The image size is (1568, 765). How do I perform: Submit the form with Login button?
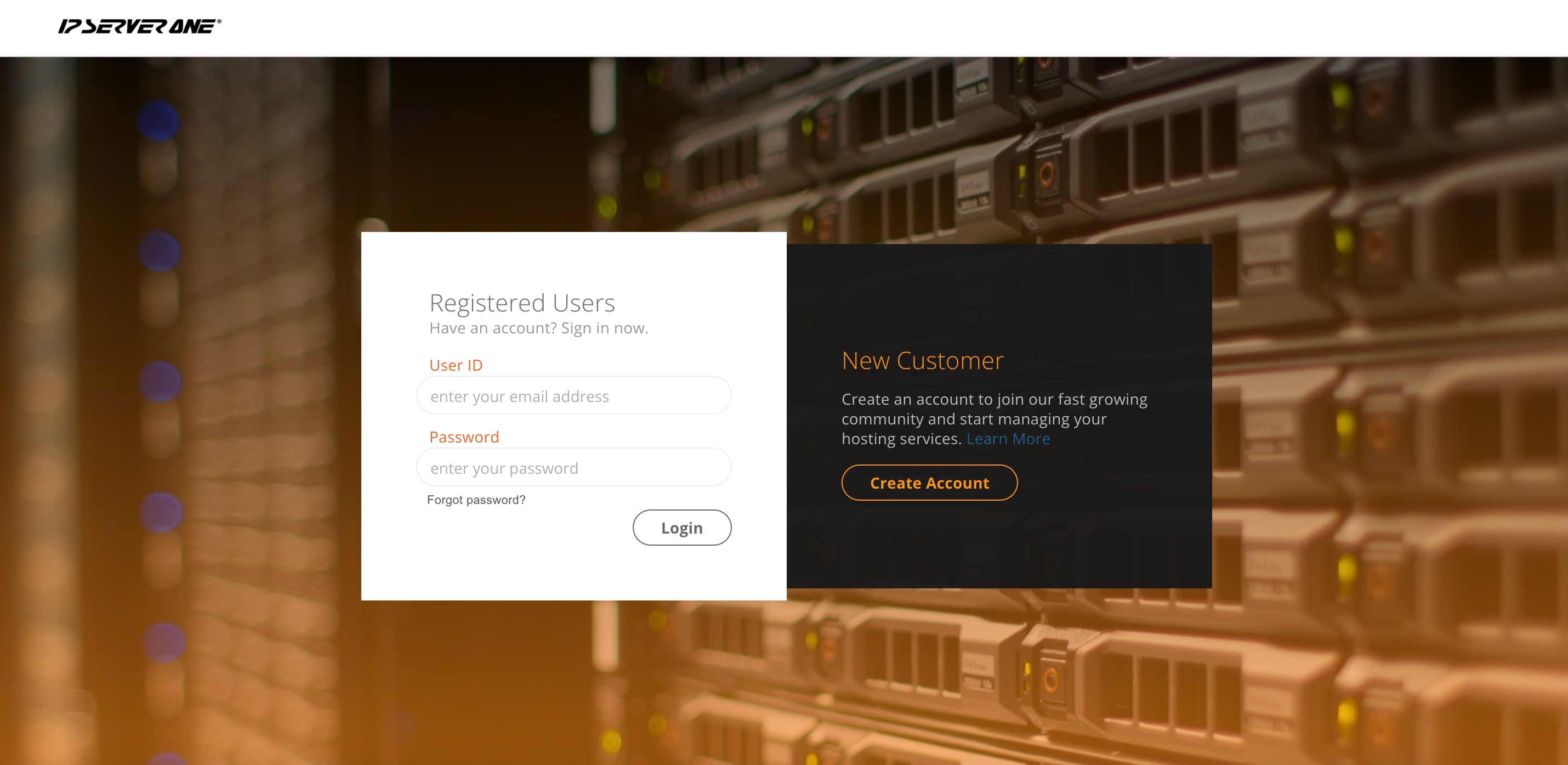click(x=681, y=528)
